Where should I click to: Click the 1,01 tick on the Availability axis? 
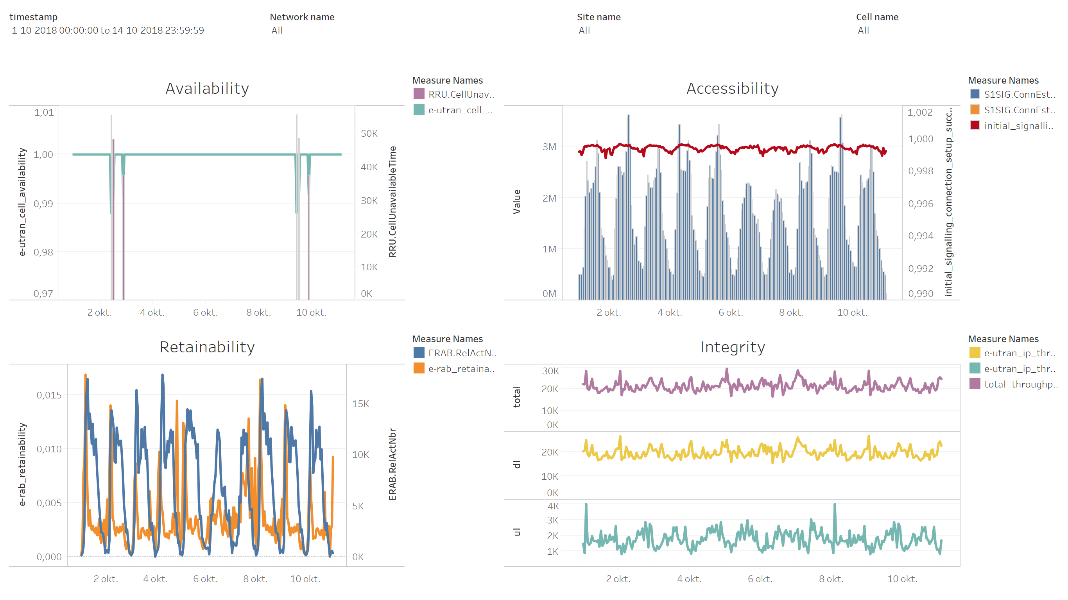pyautogui.click(x=44, y=112)
